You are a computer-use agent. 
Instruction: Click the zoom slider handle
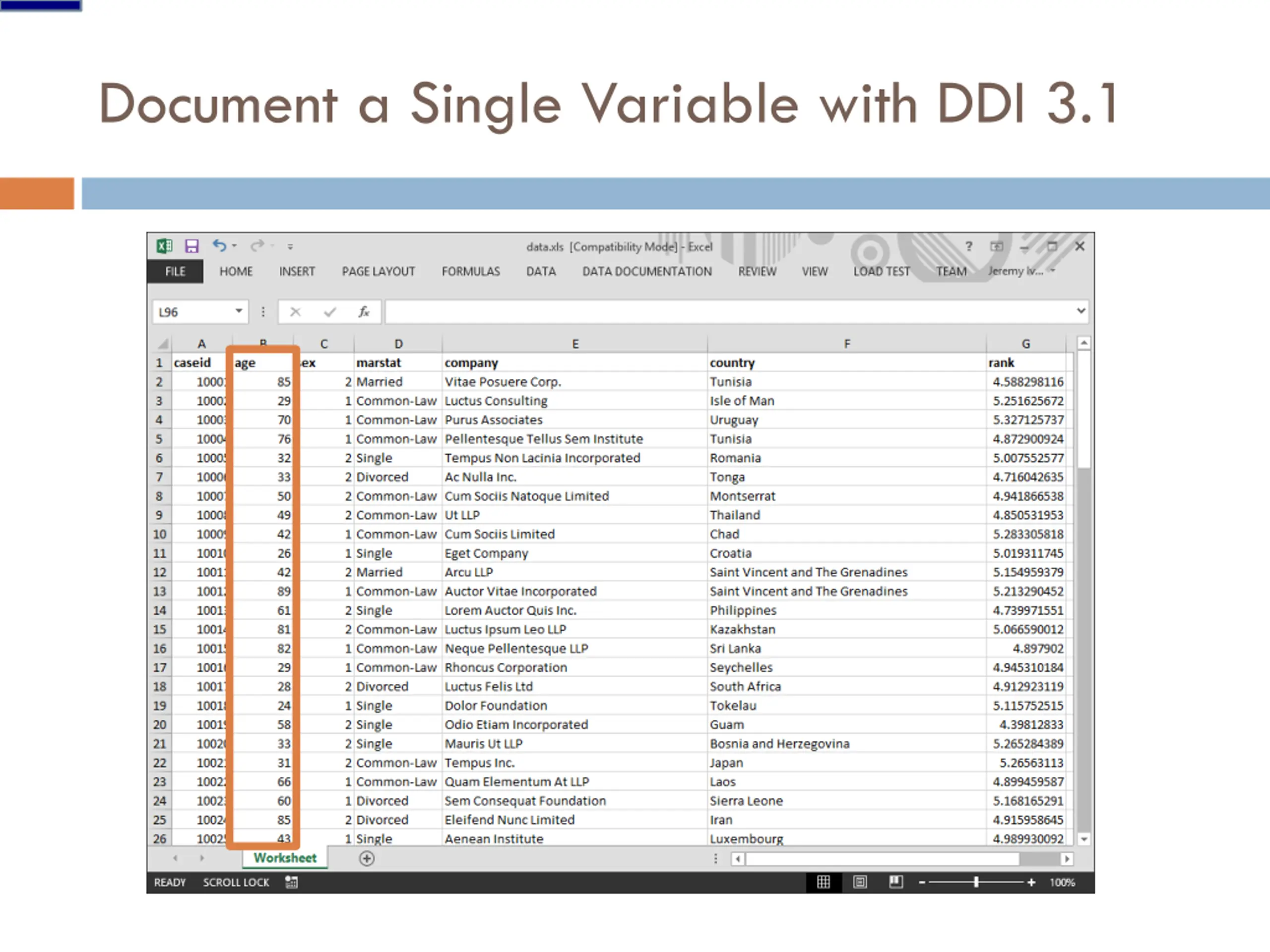pyautogui.click(x=975, y=883)
